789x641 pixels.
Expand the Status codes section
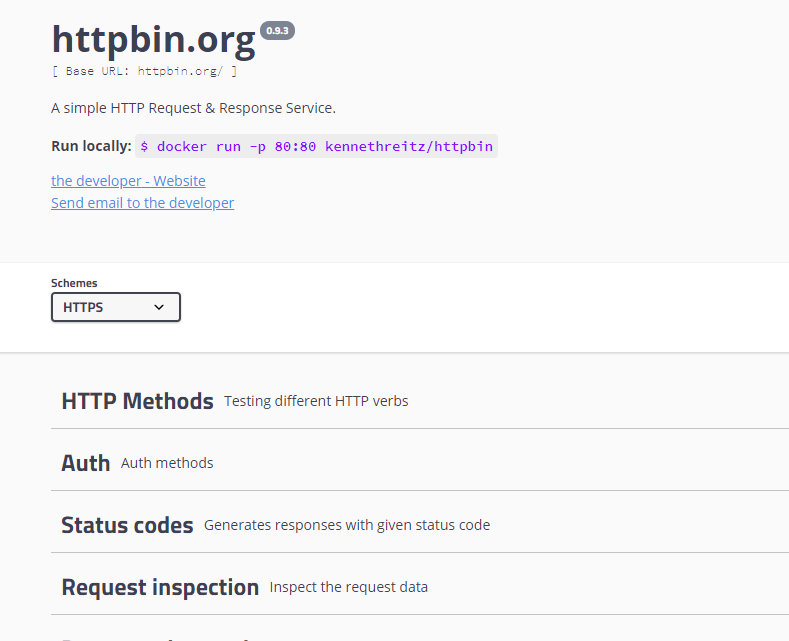tap(127, 525)
